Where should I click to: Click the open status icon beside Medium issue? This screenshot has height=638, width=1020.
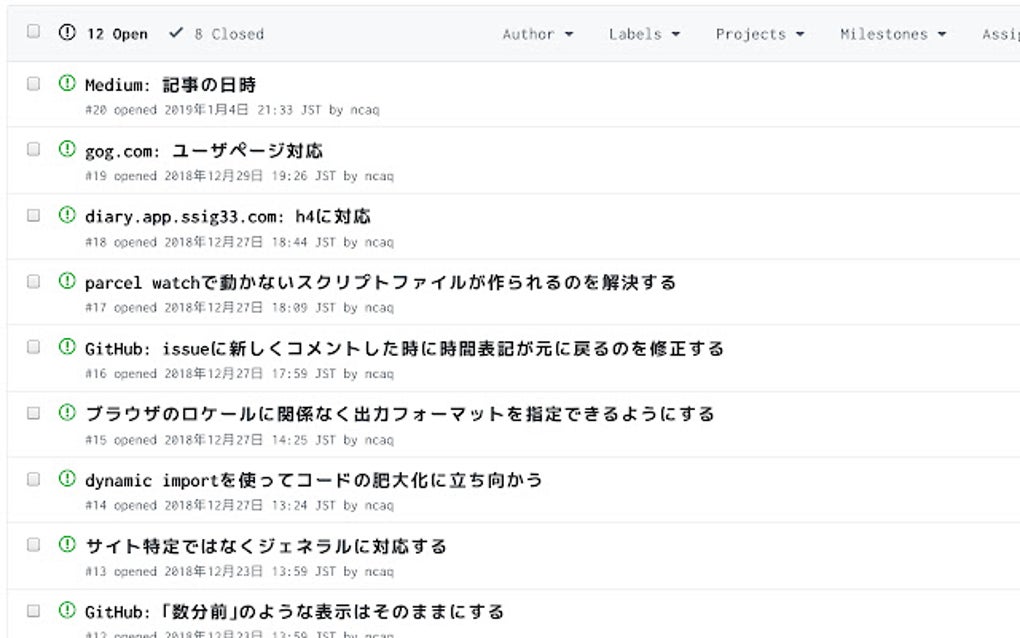66,84
